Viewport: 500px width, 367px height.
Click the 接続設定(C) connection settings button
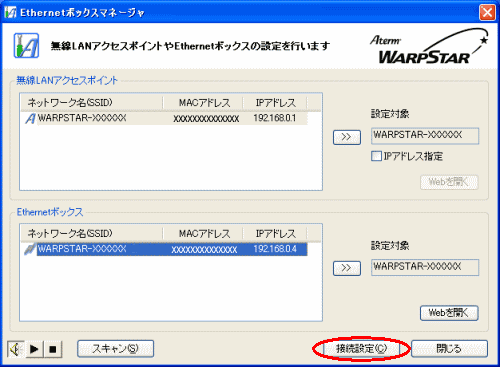coord(362,349)
